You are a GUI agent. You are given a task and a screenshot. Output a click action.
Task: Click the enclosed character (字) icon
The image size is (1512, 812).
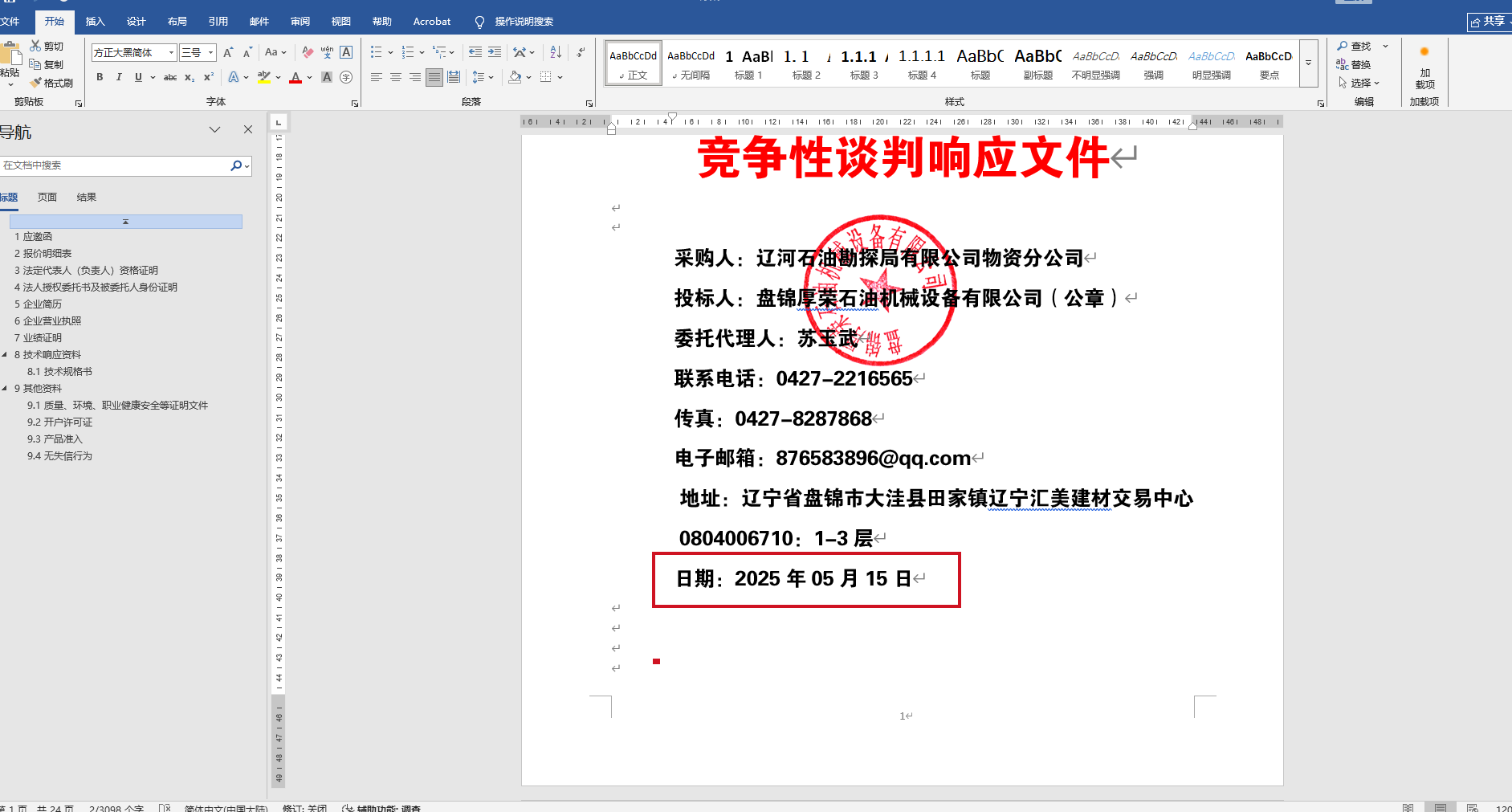346,77
